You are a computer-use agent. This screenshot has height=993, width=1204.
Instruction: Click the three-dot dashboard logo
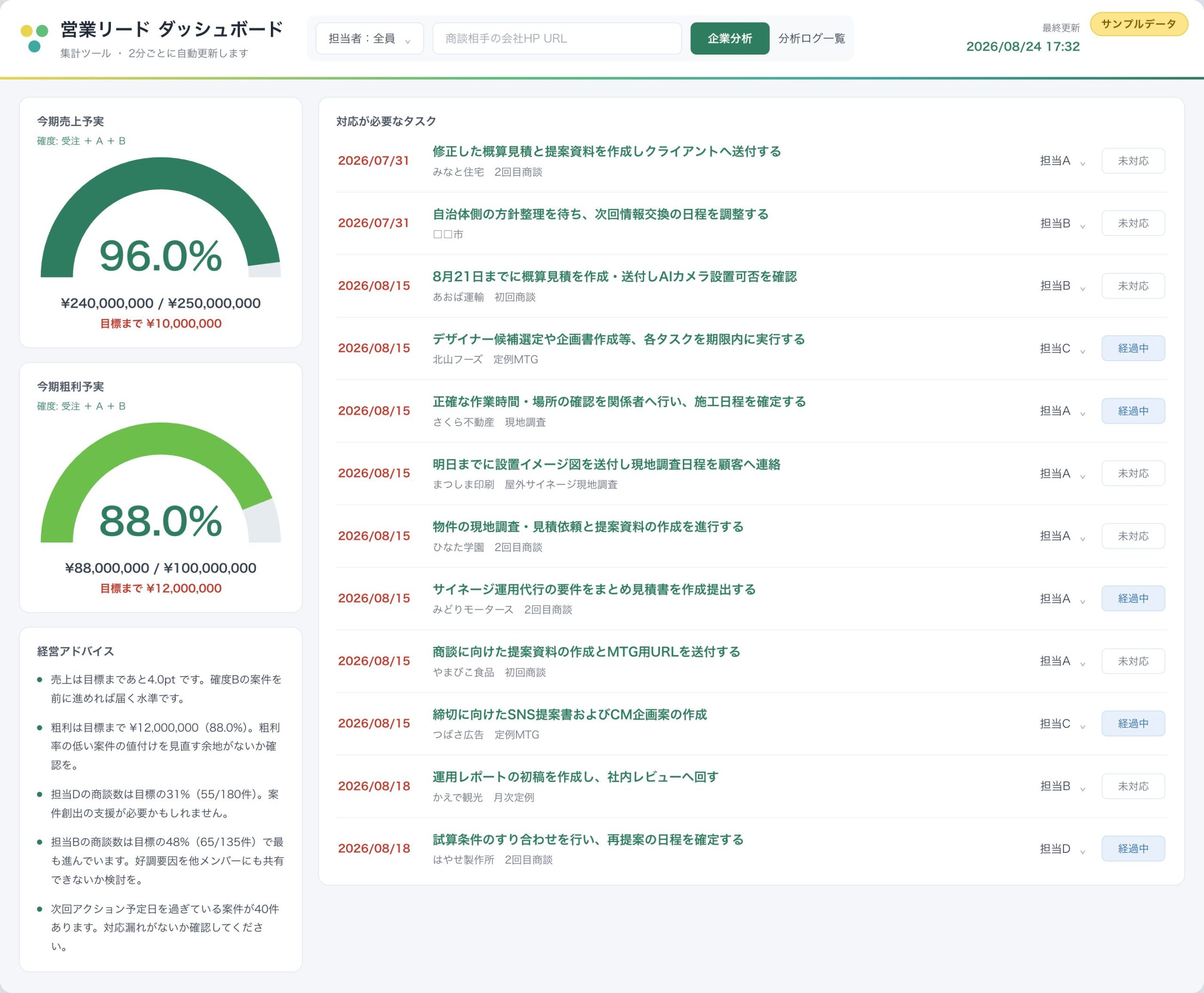34,38
